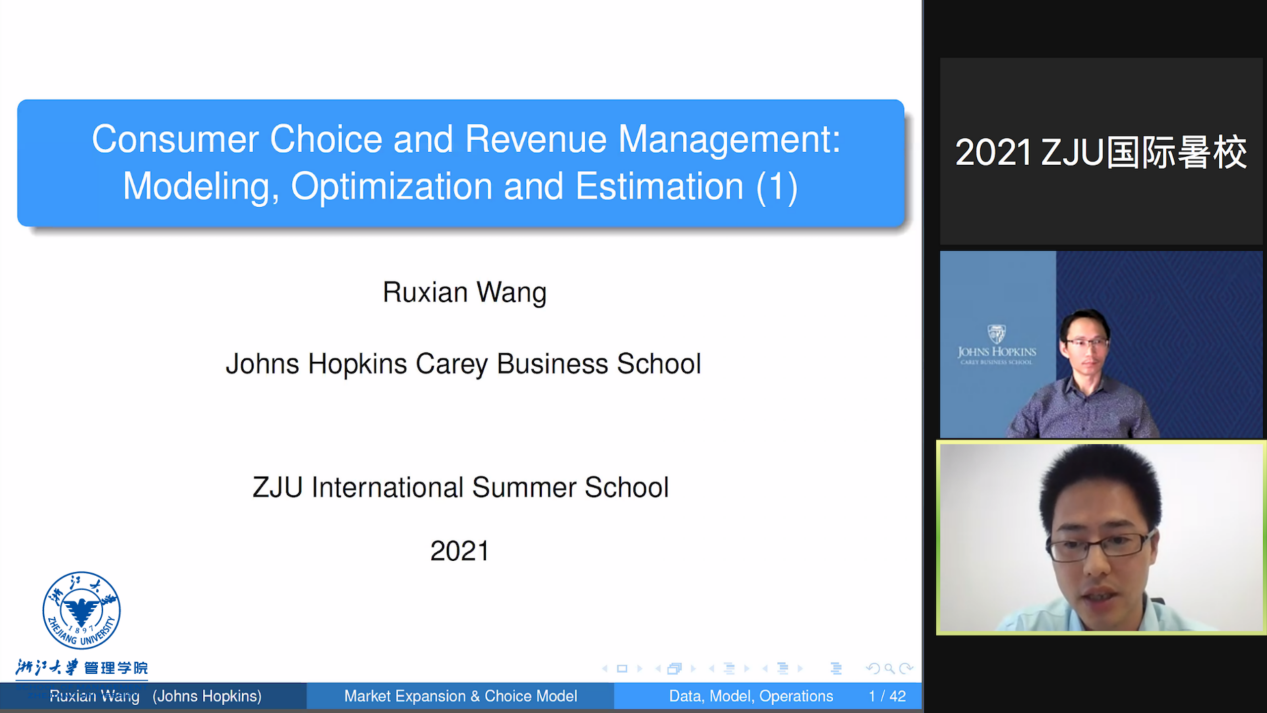Click the 1 / 42 page counter
Viewport: 1267px width, 713px height.
(x=887, y=696)
